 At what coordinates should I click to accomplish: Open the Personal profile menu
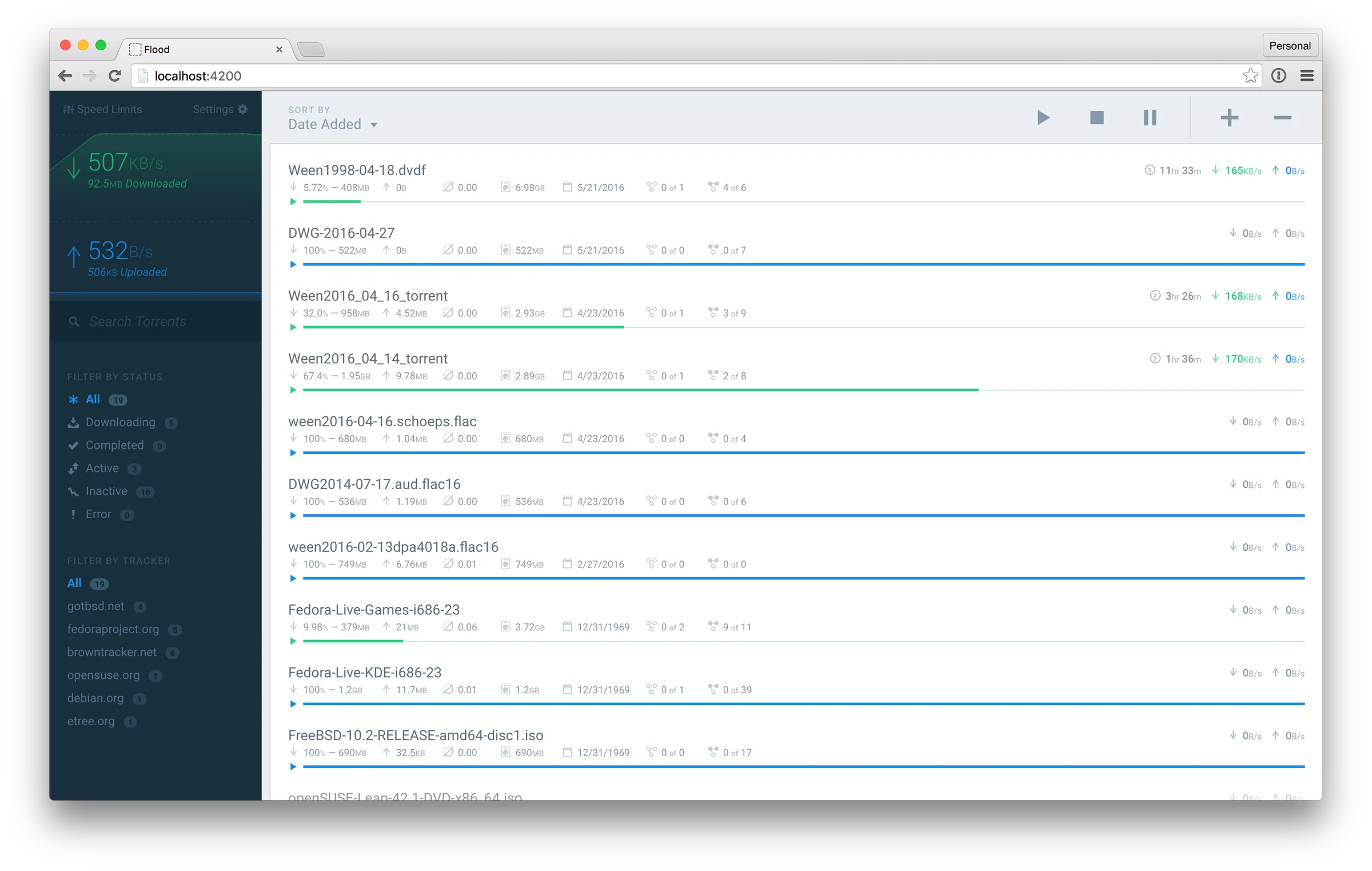click(1290, 45)
